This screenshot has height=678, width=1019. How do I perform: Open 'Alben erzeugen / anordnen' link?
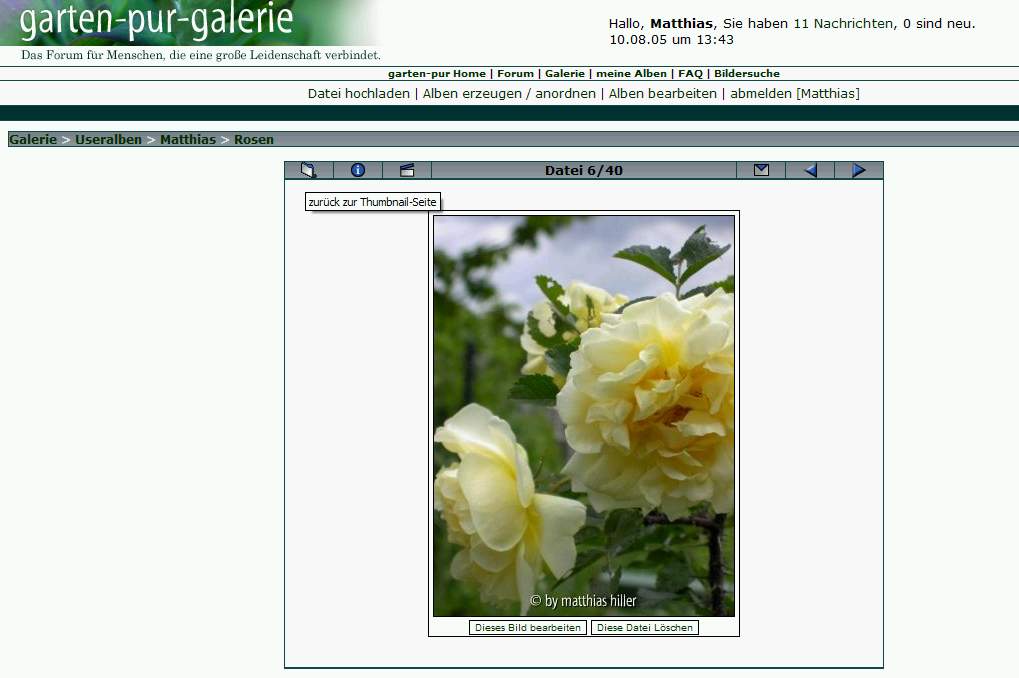509,94
